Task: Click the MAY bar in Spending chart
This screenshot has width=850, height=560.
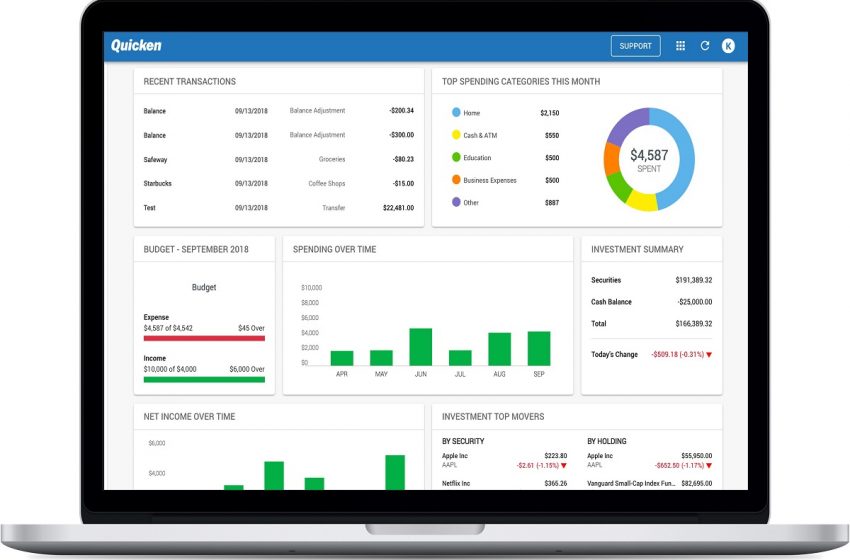Action: tap(381, 358)
